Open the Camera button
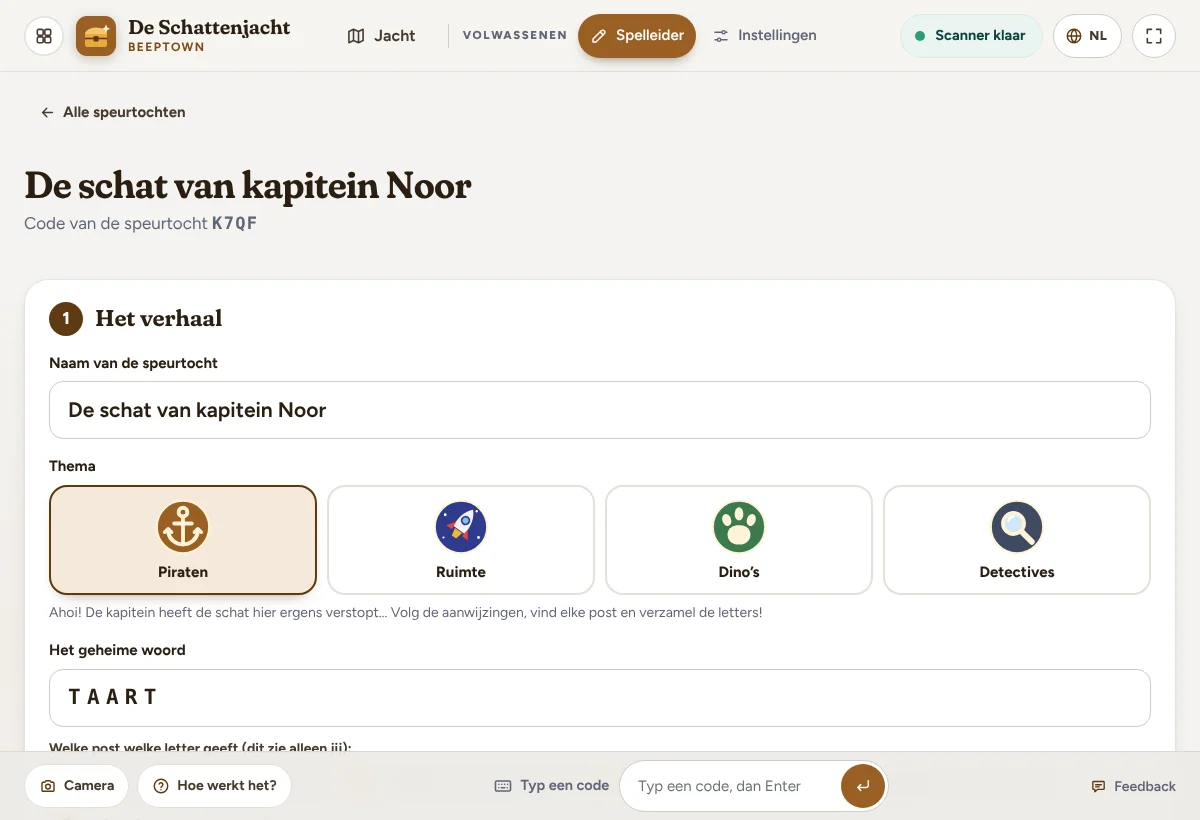Viewport: 1200px width, 820px height. pos(77,786)
